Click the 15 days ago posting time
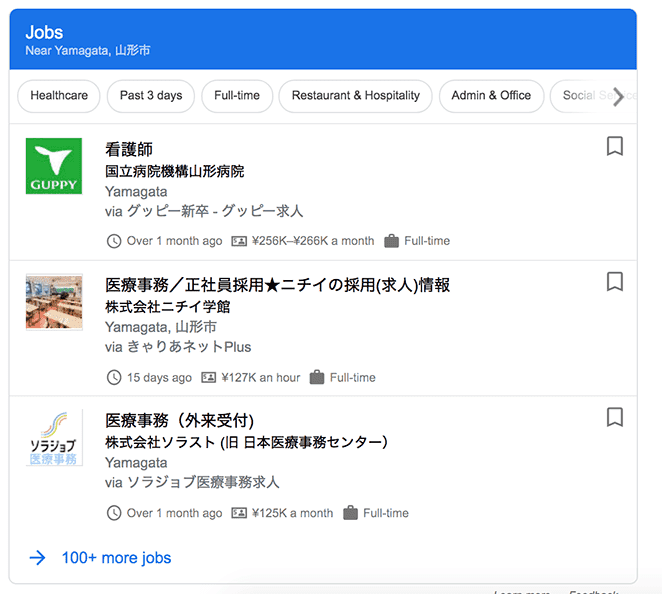Image resolution: width=662 pixels, height=594 pixels. (159, 377)
